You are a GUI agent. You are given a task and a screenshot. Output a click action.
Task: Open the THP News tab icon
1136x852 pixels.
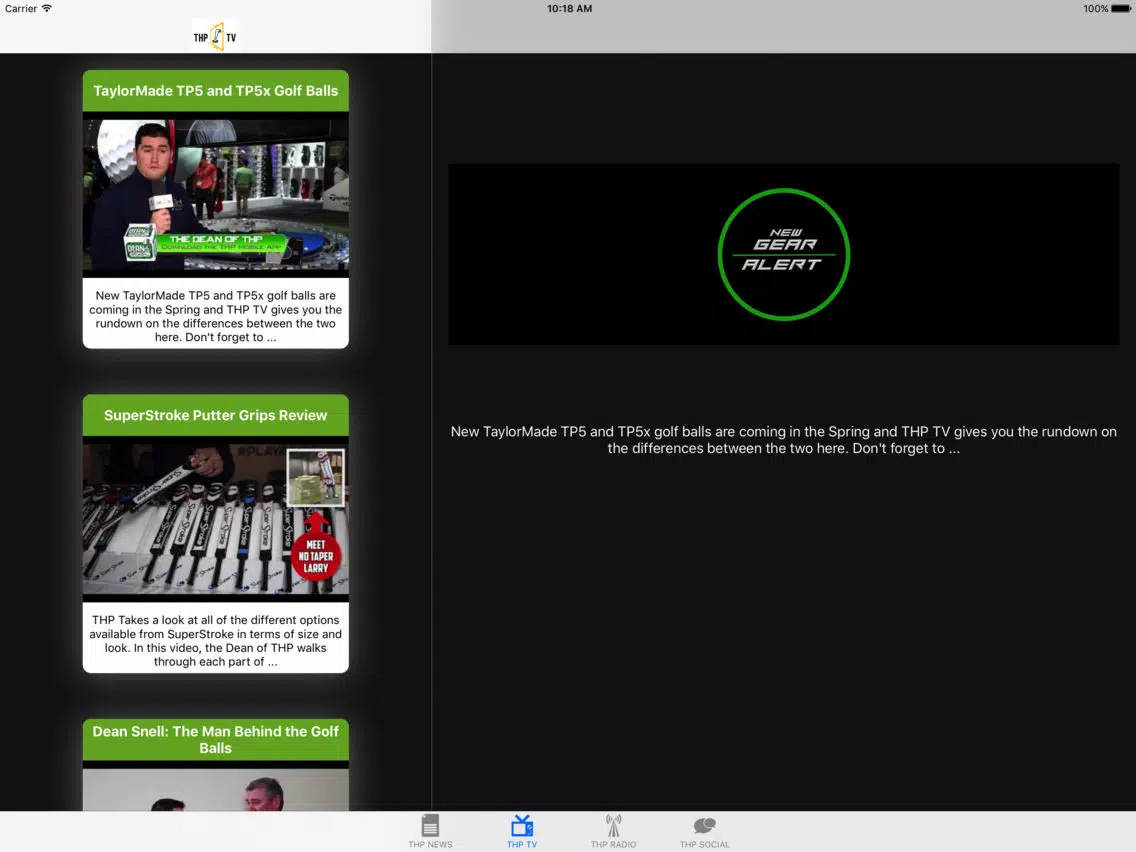430,826
